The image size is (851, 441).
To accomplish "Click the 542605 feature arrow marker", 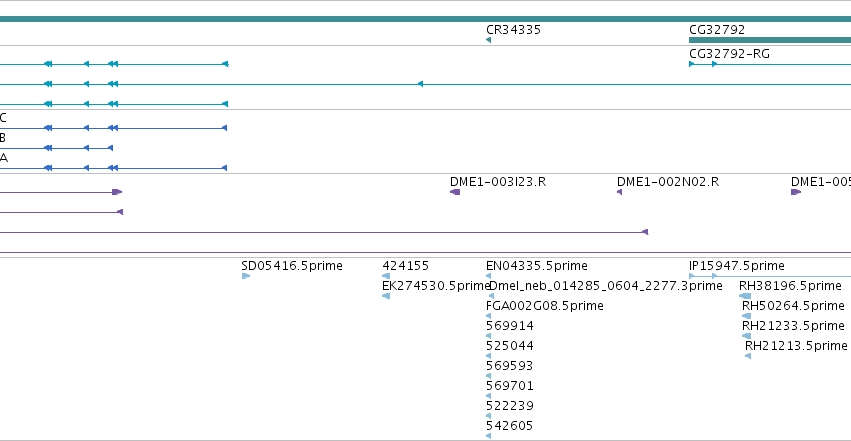I will pyautogui.click(x=488, y=436).
